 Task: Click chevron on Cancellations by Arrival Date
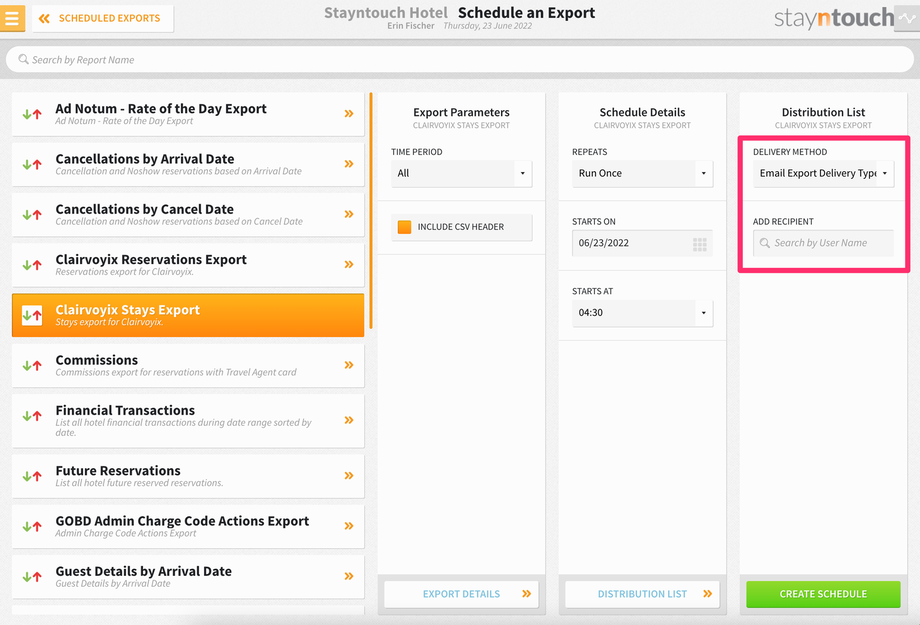click(349, 164)
